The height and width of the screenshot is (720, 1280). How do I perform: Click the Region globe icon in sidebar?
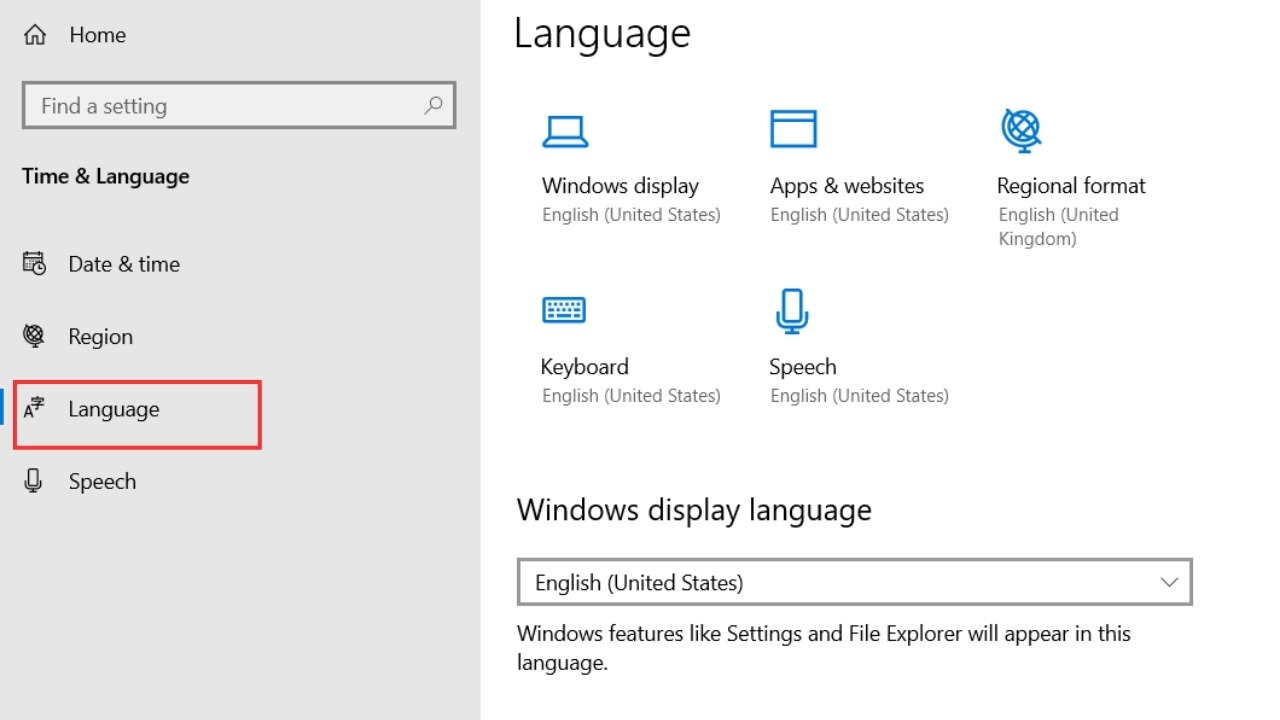point(34,336)
